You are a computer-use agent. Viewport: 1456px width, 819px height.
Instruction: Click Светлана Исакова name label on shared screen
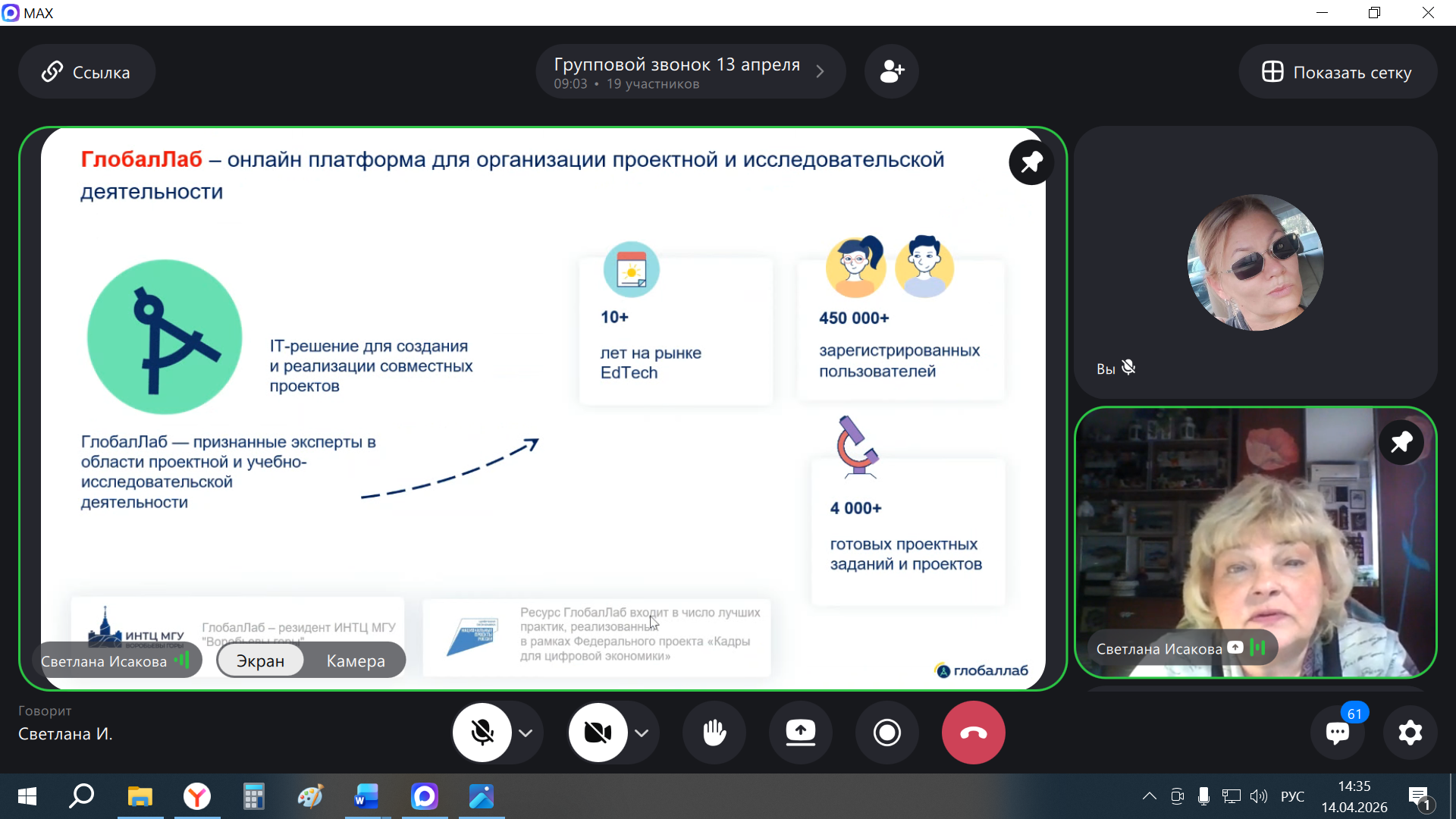104,661
